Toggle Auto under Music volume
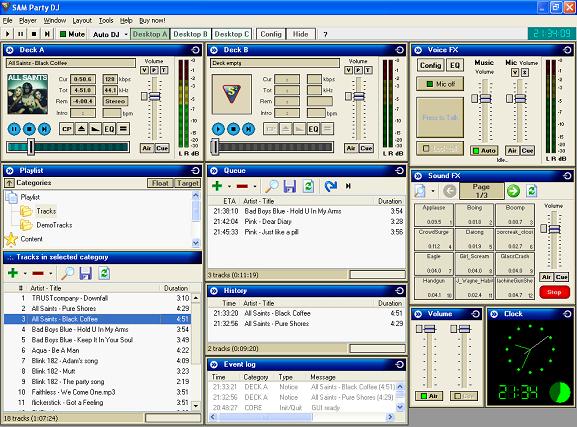Screen dimensions: 577x427 [x=484, y=150]
